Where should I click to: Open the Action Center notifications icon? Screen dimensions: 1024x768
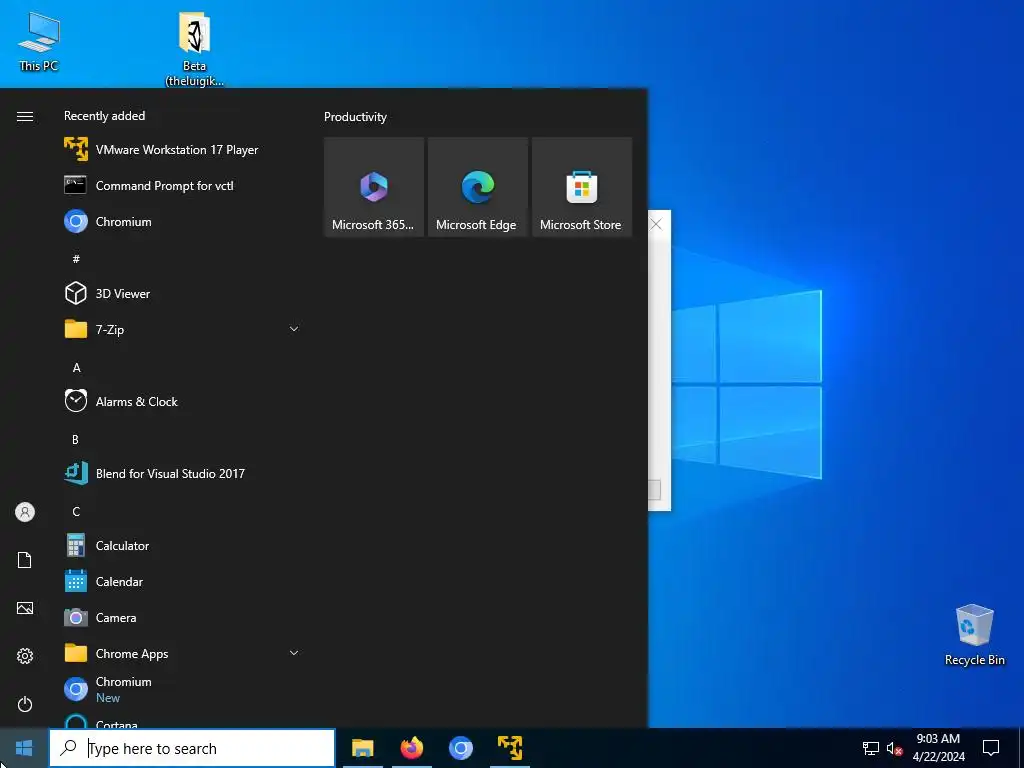tap(991, 748)
